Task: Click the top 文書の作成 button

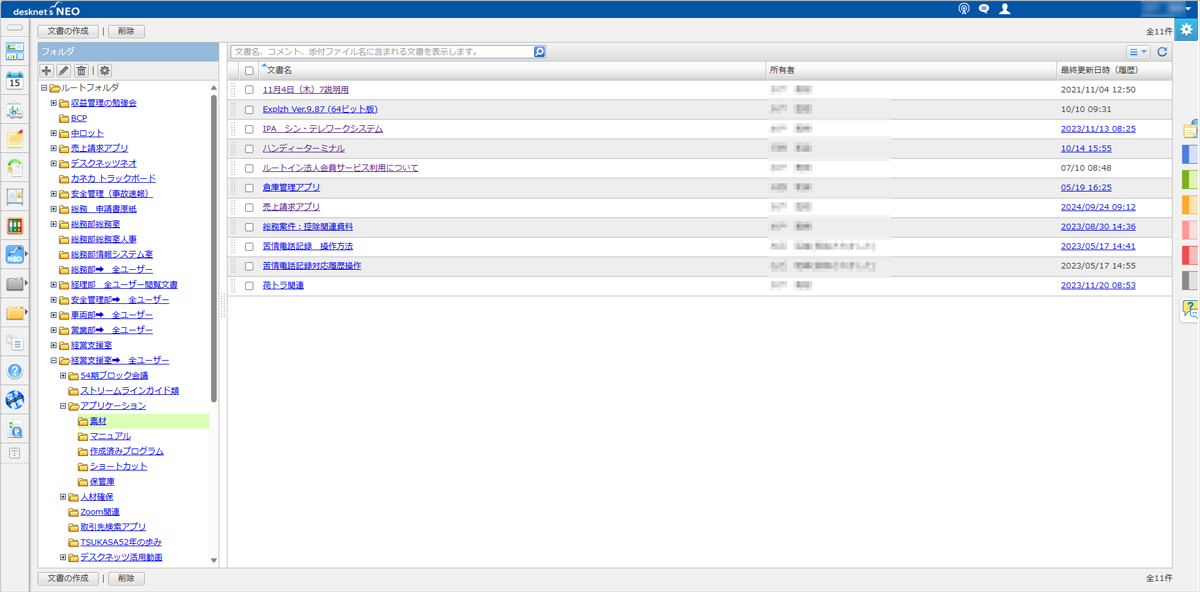Action: [x=68, y=32]
